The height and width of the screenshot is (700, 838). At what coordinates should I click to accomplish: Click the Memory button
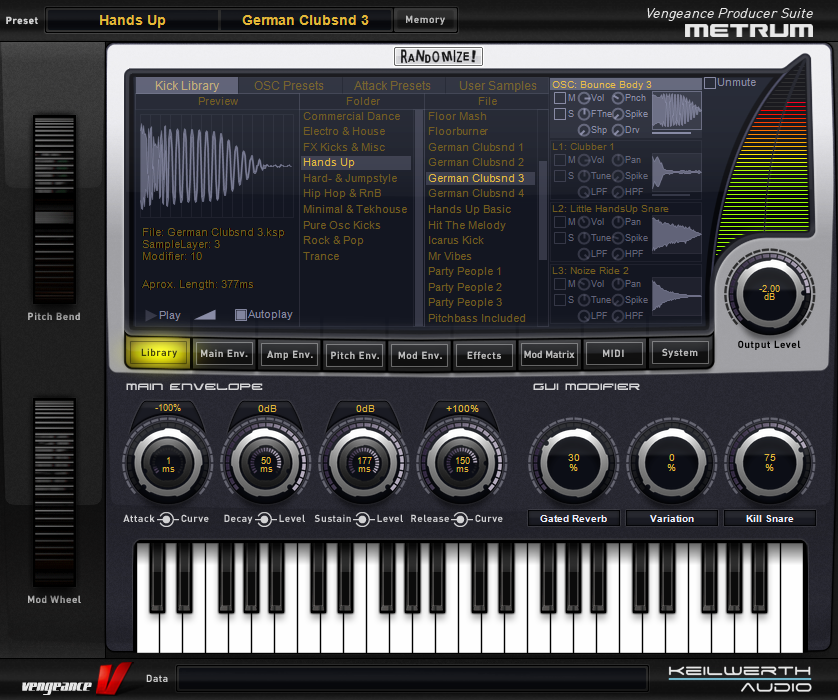click(425, 20)
